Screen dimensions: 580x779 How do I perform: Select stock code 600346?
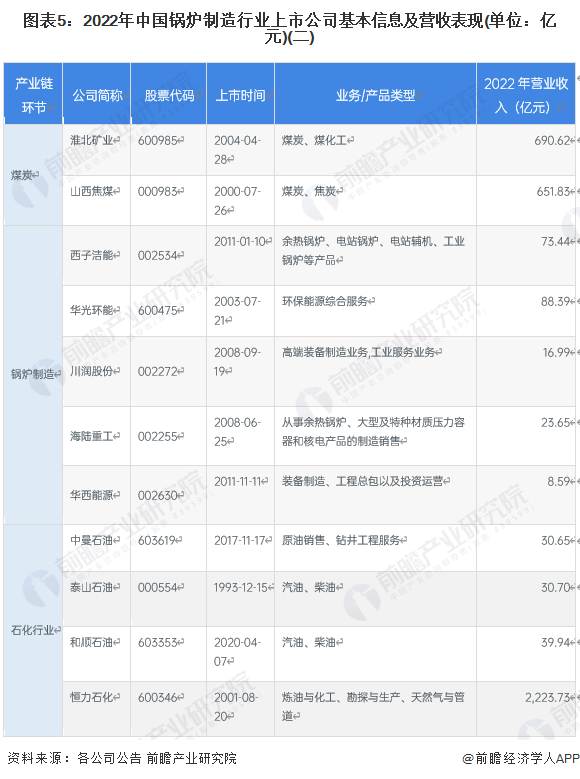click(x=158, y=697)
